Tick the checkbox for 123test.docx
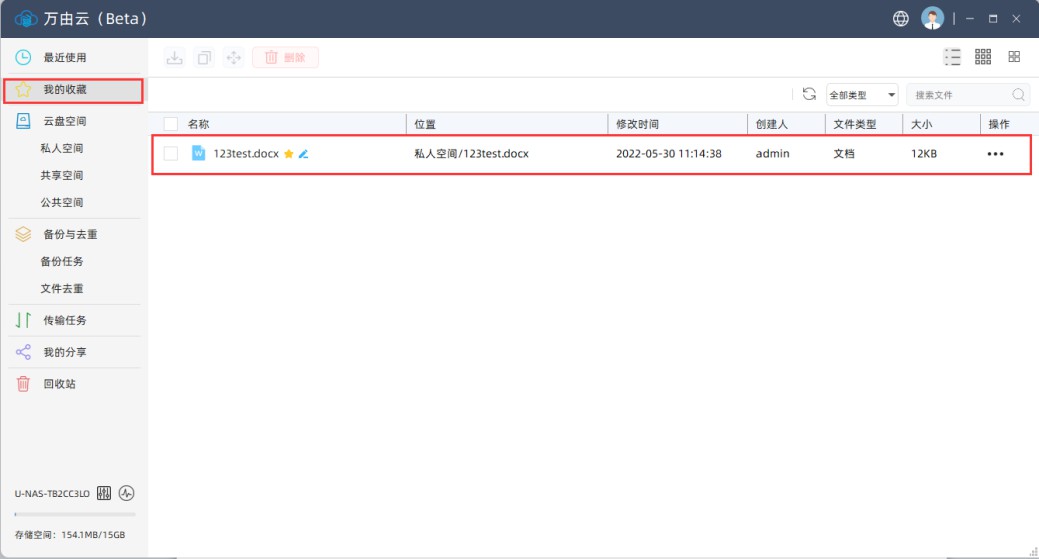The width and height of the screenshot is (1039, 559). pos(171,154)
